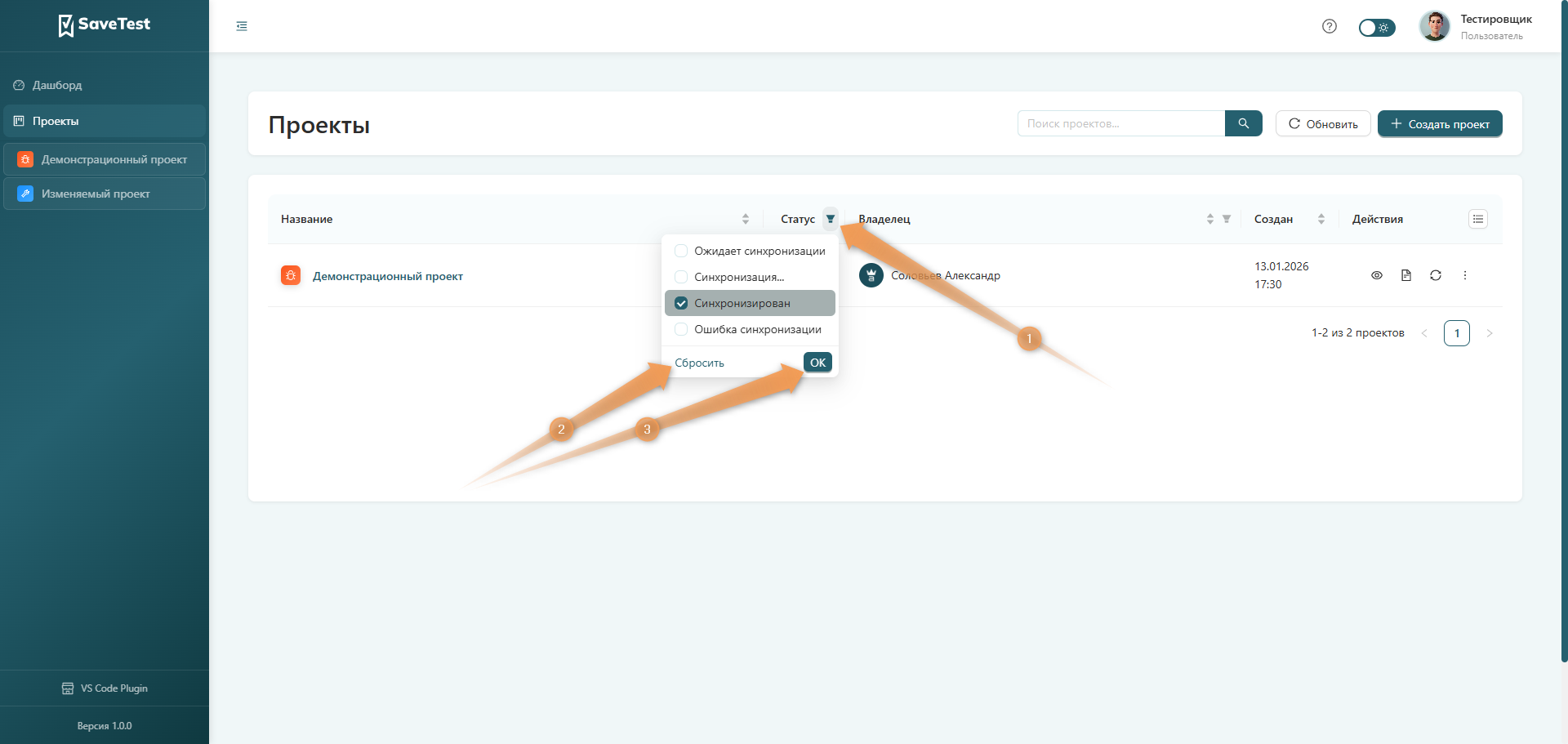The height and width of the screenshot is (744, 1568).
Task: Click the sync project icon
Action: tap(1436, 275)
